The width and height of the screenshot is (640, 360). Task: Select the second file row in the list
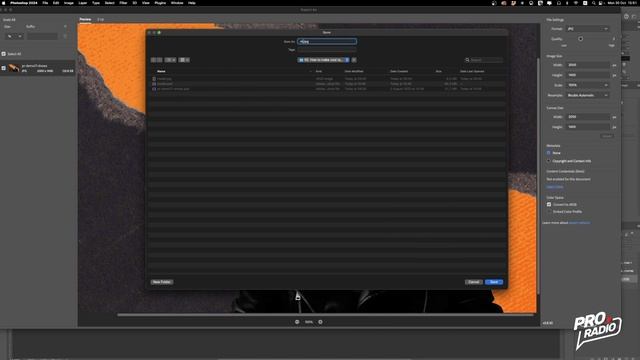click(x=327, y=84)
